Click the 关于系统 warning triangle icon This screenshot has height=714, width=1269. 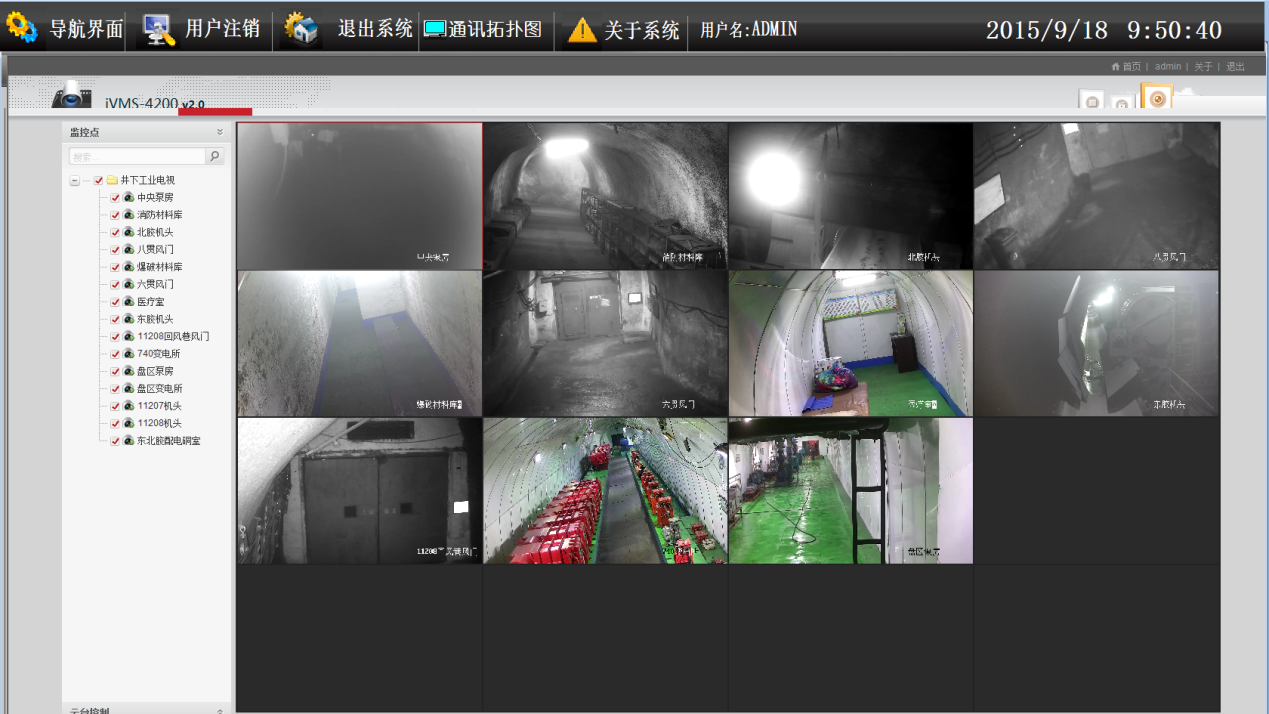tap(582, 30)
